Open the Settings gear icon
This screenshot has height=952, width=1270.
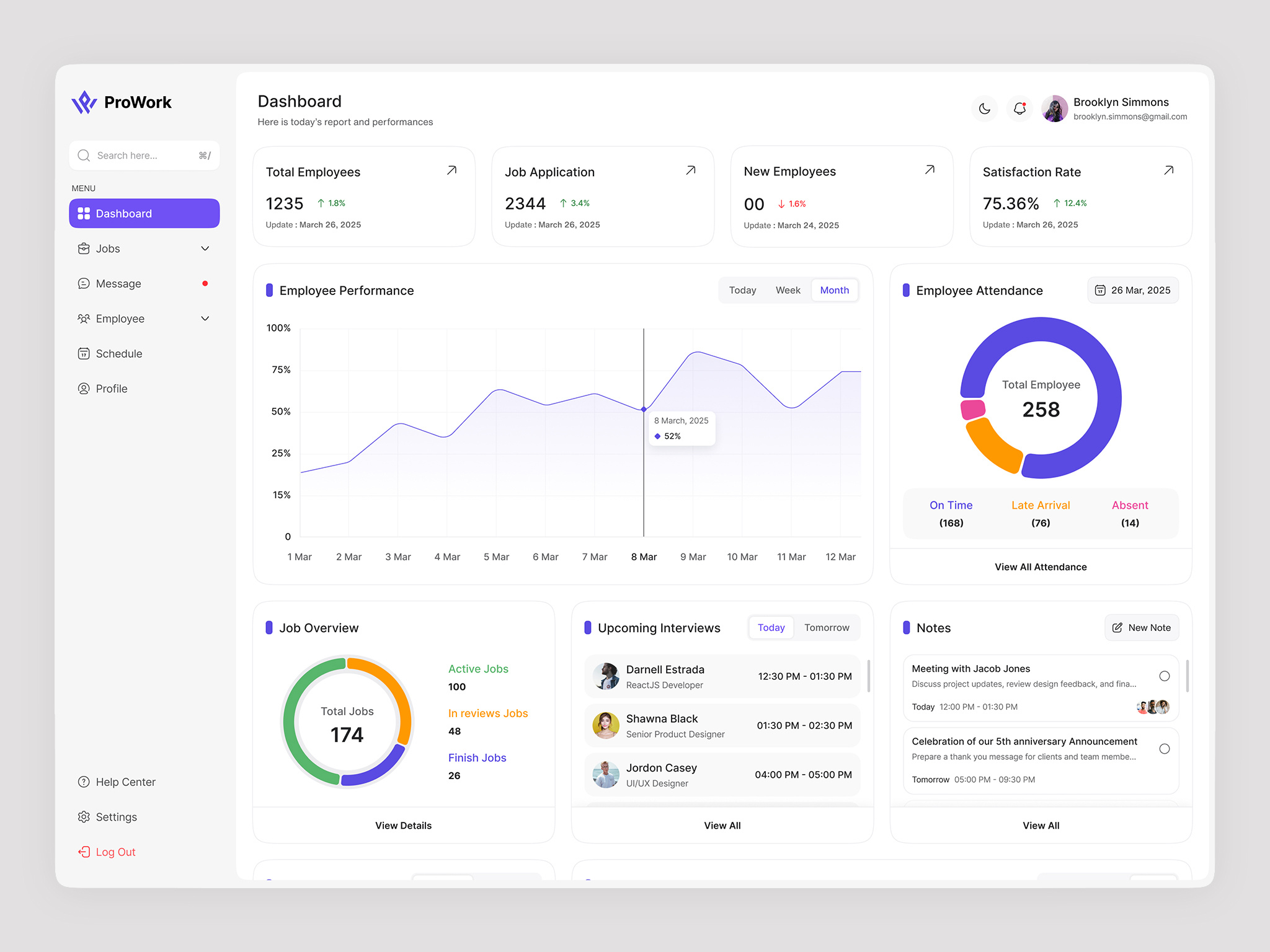coord(84,816)
